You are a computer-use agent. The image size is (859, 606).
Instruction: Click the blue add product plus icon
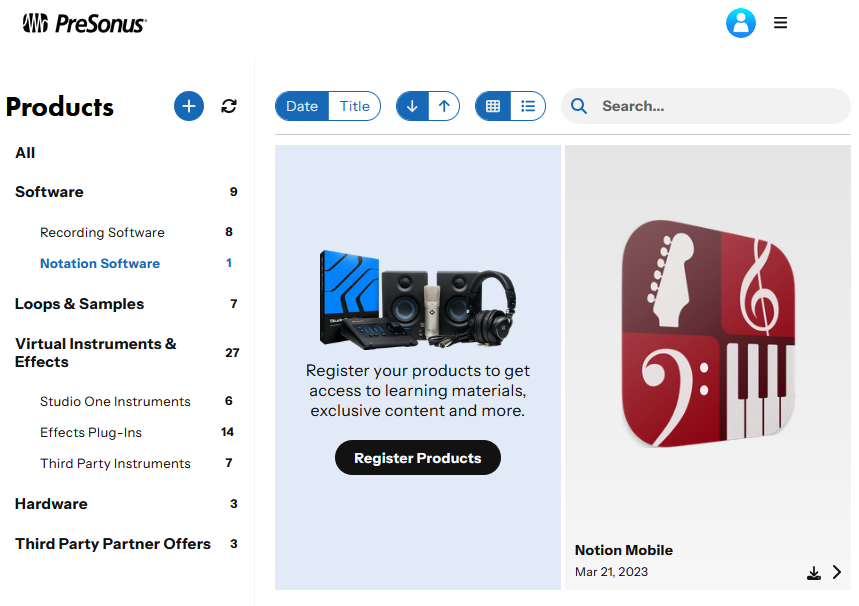(189, 106)
